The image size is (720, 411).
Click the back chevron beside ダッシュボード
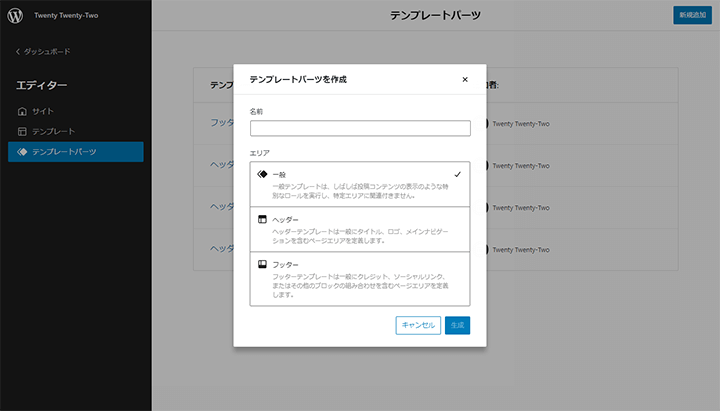[x=17, y=51]
